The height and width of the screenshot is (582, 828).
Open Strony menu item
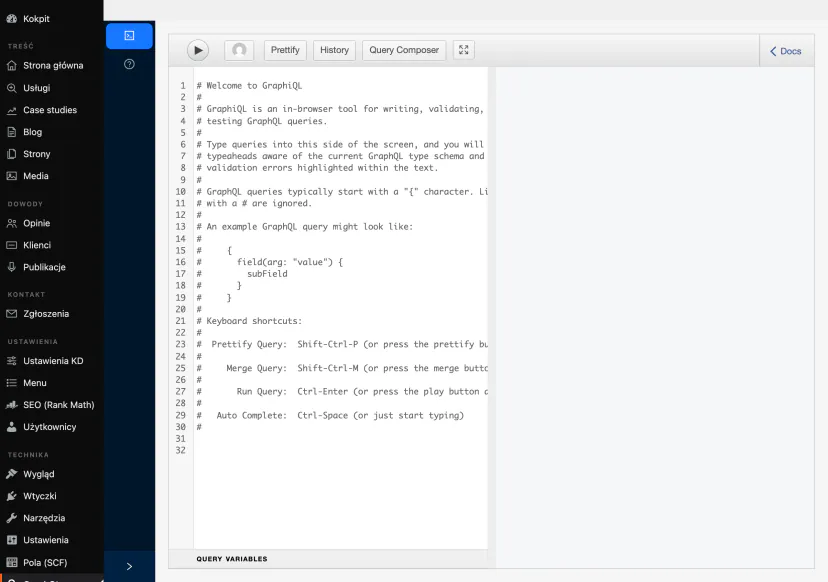(x=52, y=154)
